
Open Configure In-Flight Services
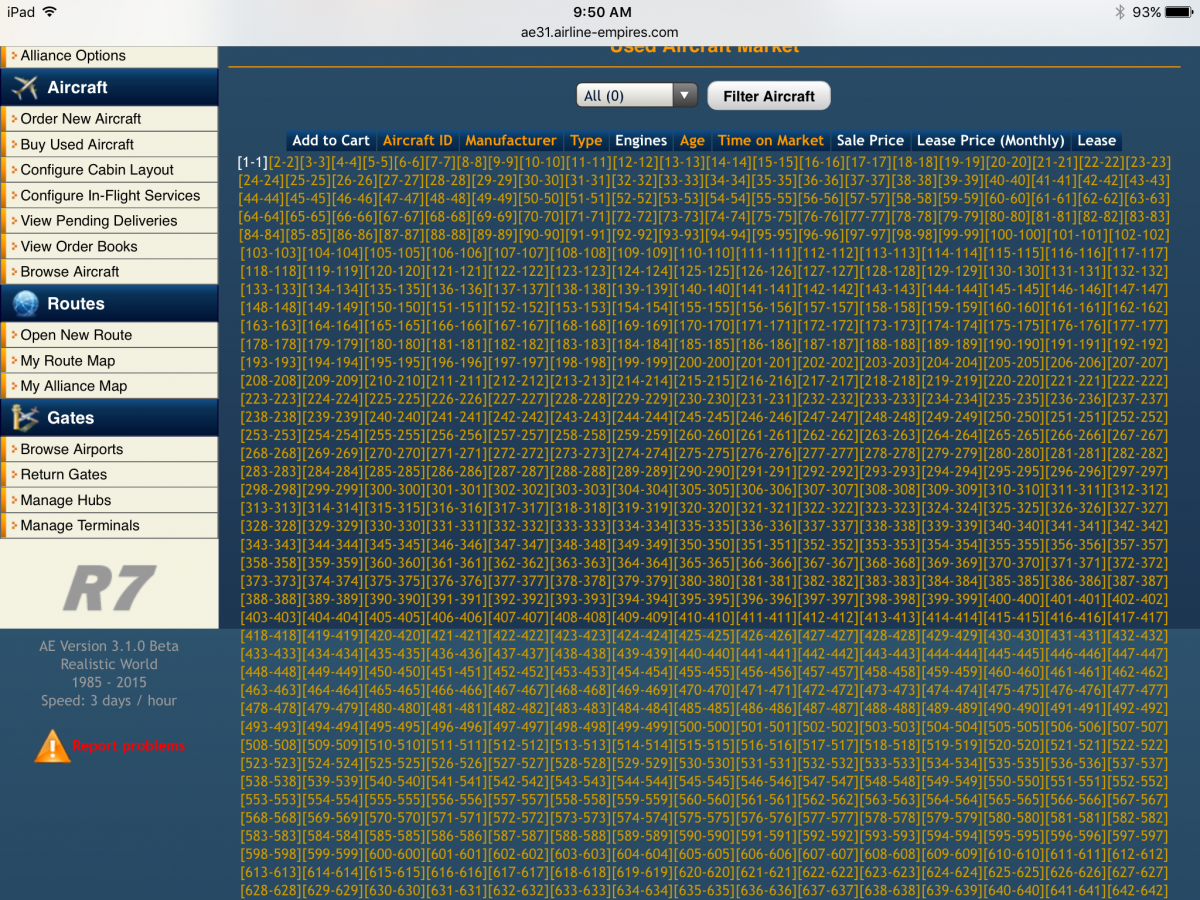[x=110, y=196]
